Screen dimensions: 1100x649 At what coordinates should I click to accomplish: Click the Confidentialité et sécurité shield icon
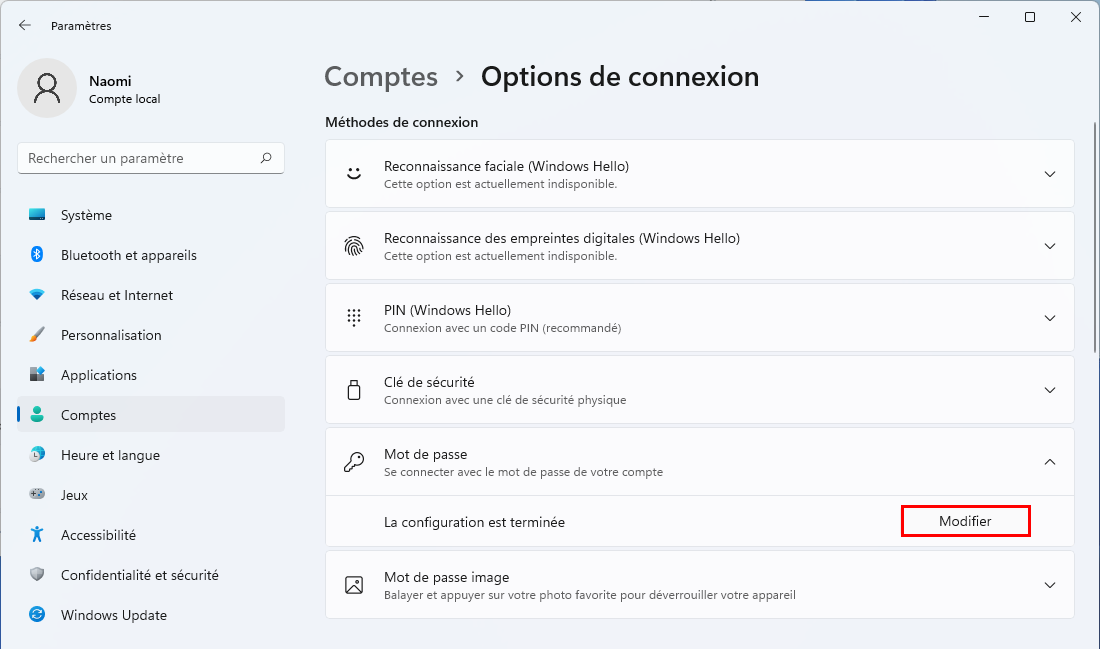tap(37, 575)
